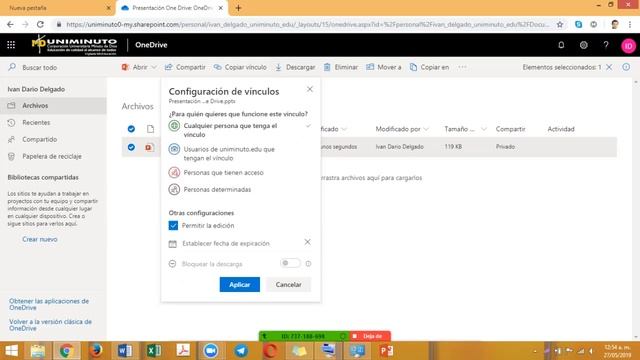Click info icon next to Bloquear la descarga
The image size is (640, 360).
pyautogui.click(x=308, y=264)
